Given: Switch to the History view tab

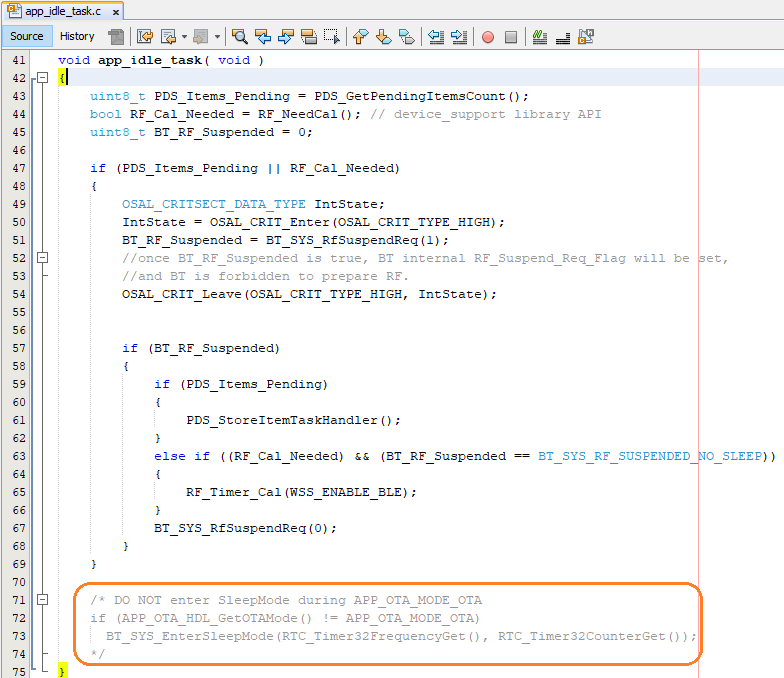Looking at the screenshot, I should coord(77,36).
